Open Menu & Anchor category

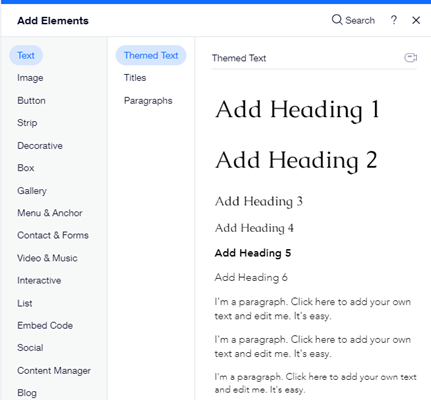pos(50,213)
